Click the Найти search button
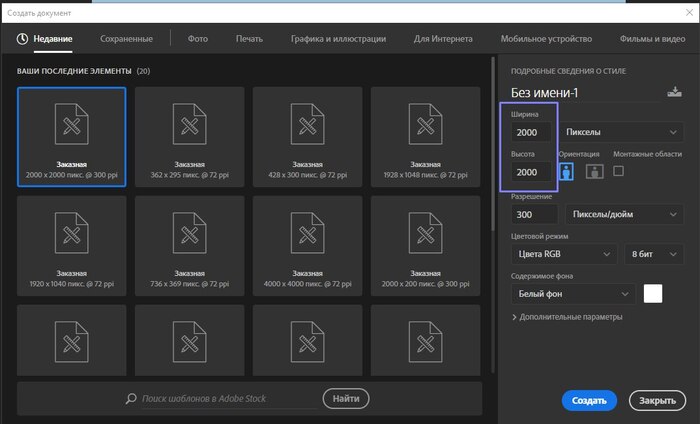 point(345,398)
